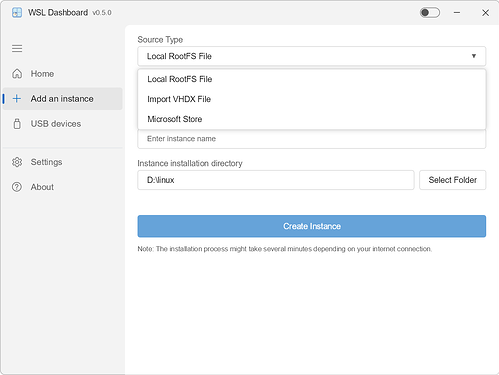The width and height of the screenshot is (499, 375).
Task: Click the Settings gear icon
Action: coord(17,162)
